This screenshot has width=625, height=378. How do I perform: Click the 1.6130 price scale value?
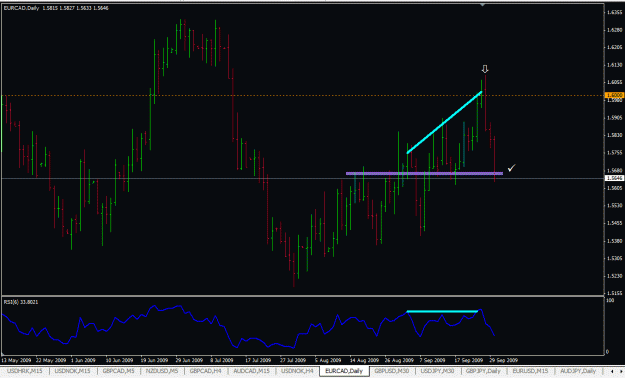tap(615, 65)
